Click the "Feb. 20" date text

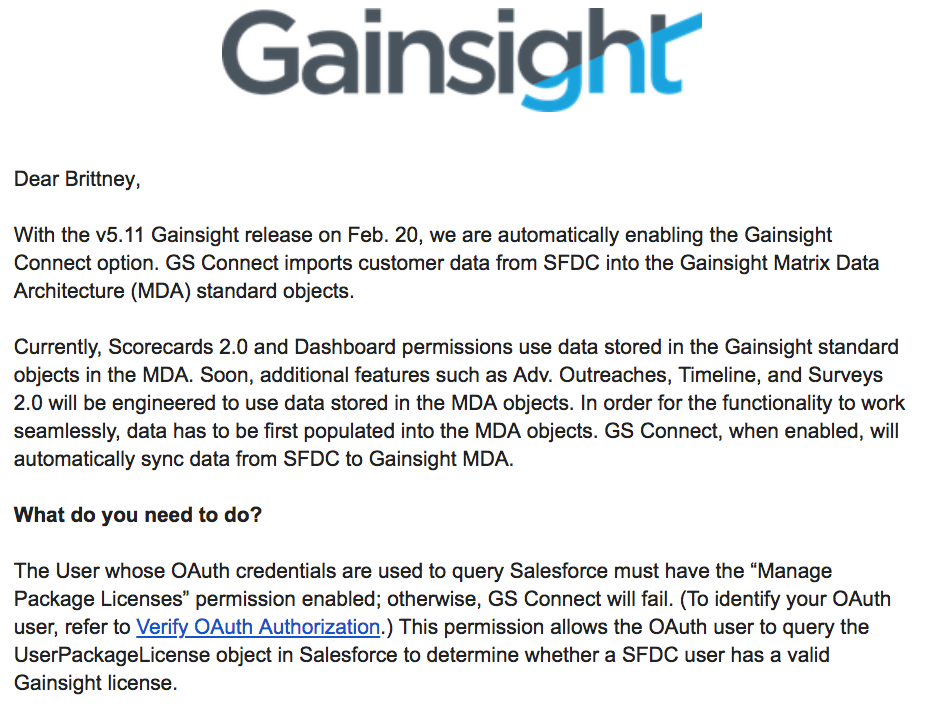point(387,236)
